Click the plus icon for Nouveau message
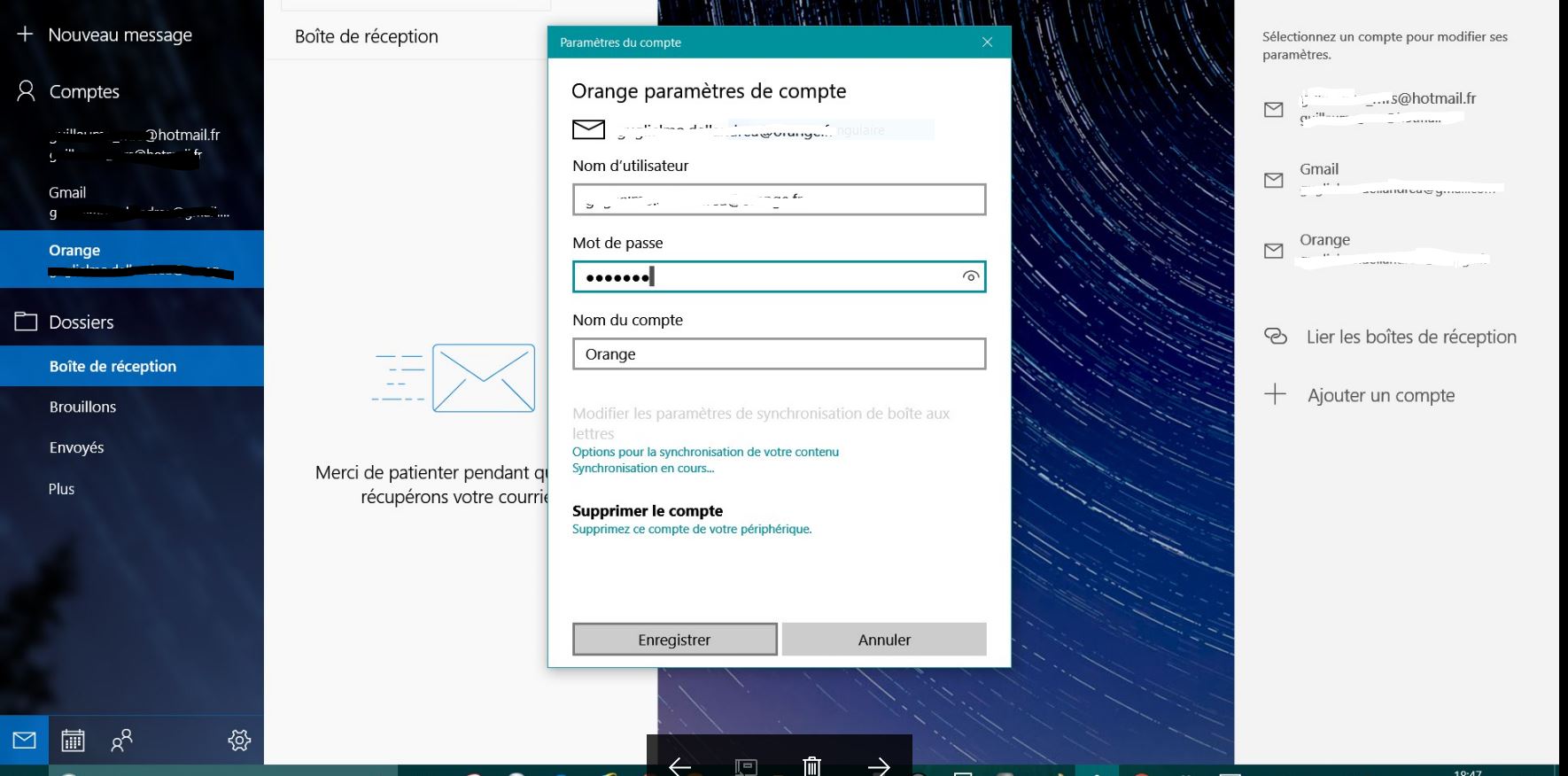 [25, 34]
